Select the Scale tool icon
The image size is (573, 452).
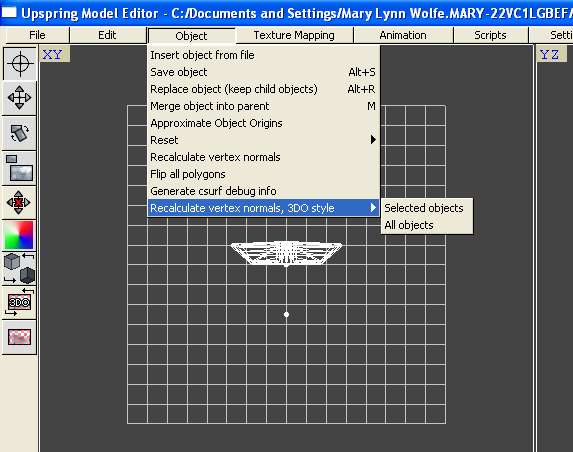[19, 168]
